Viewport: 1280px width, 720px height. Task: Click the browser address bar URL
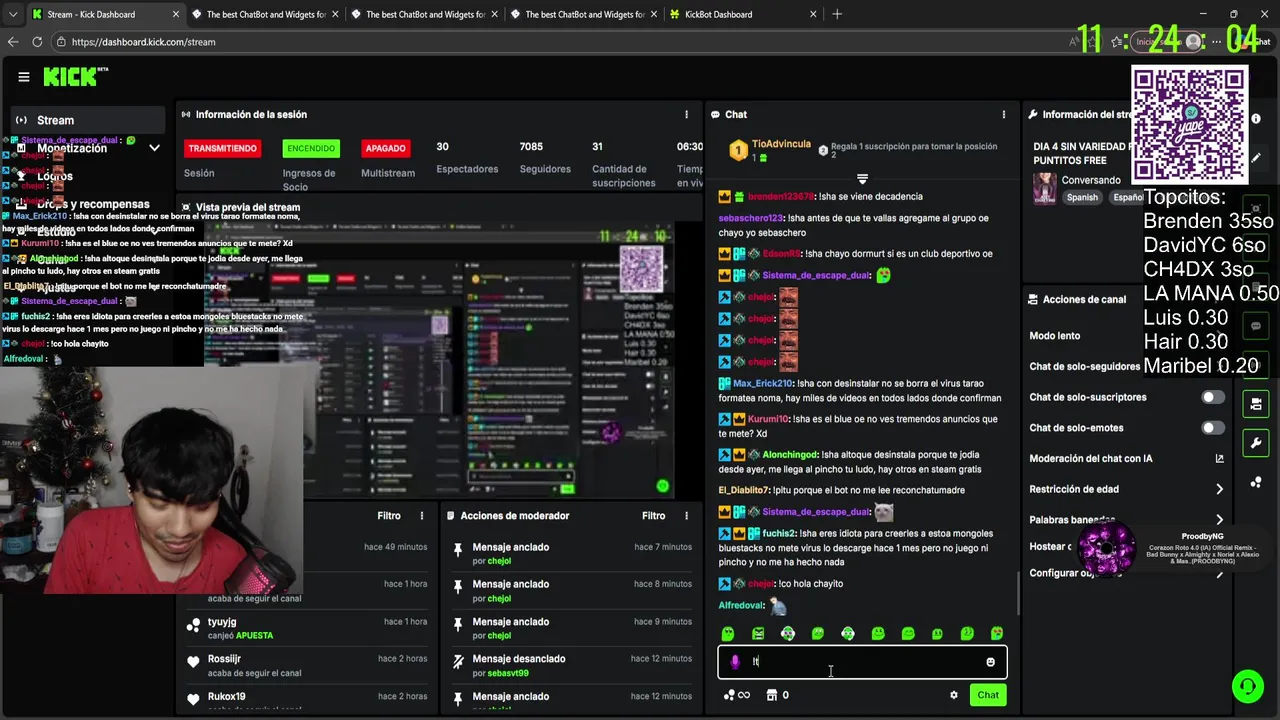click(144, 42)
